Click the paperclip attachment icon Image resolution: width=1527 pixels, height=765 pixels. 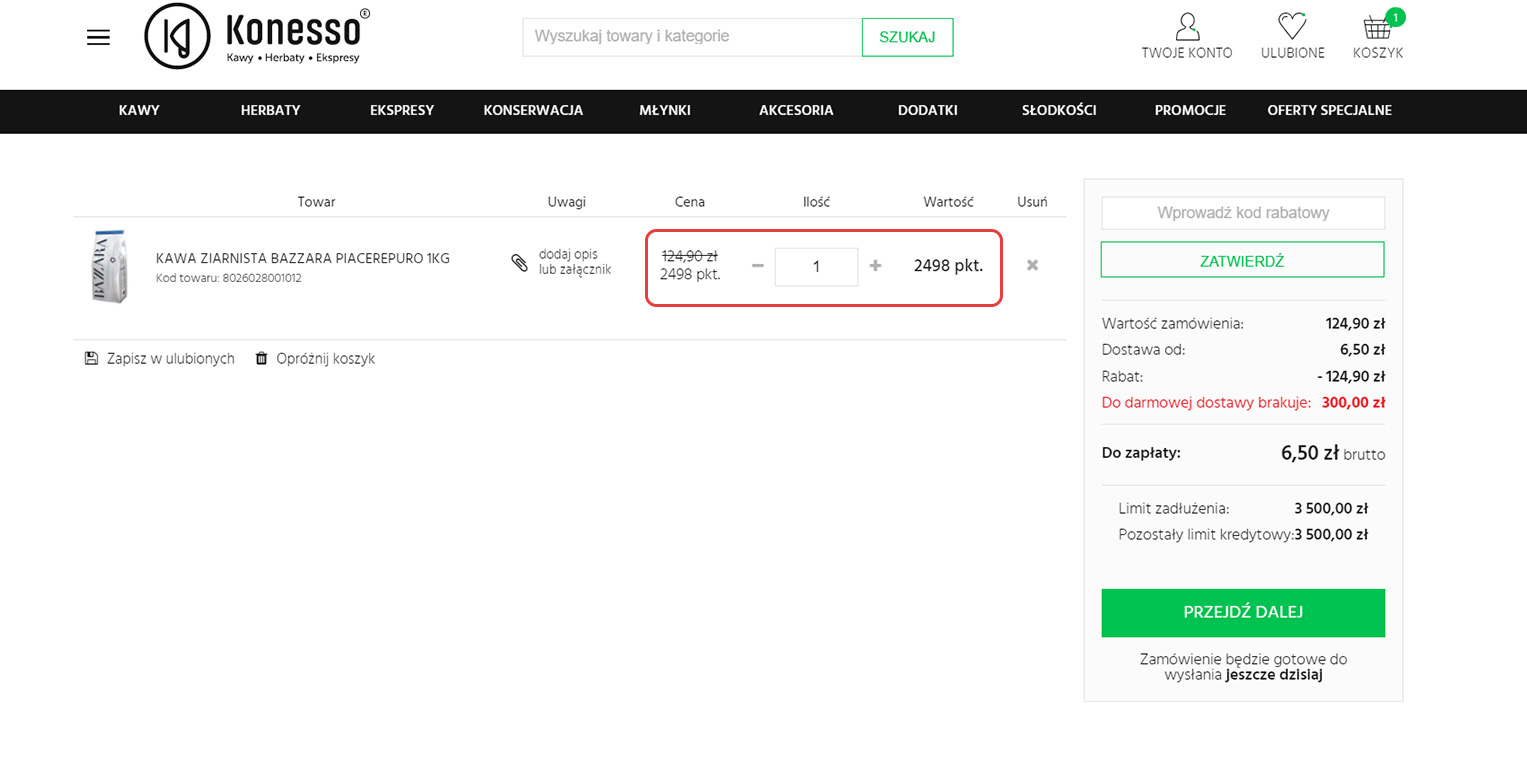(519, 263)
